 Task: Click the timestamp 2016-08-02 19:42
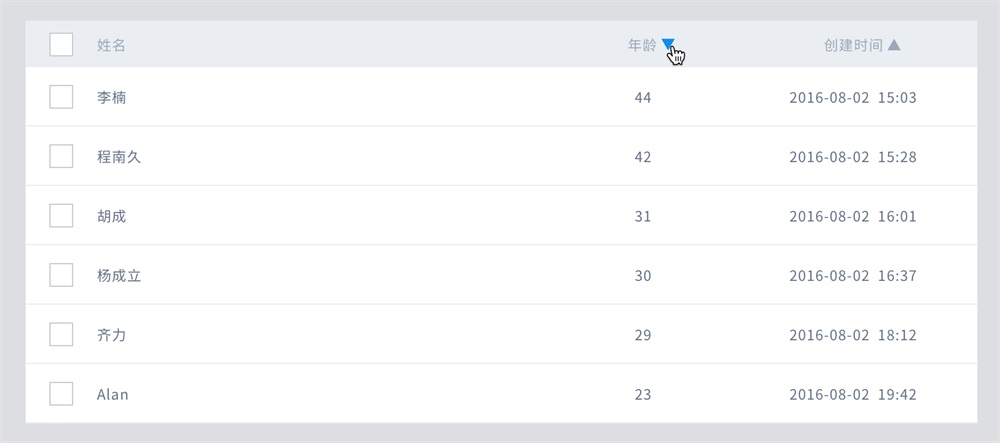click(x=853, y=395)
